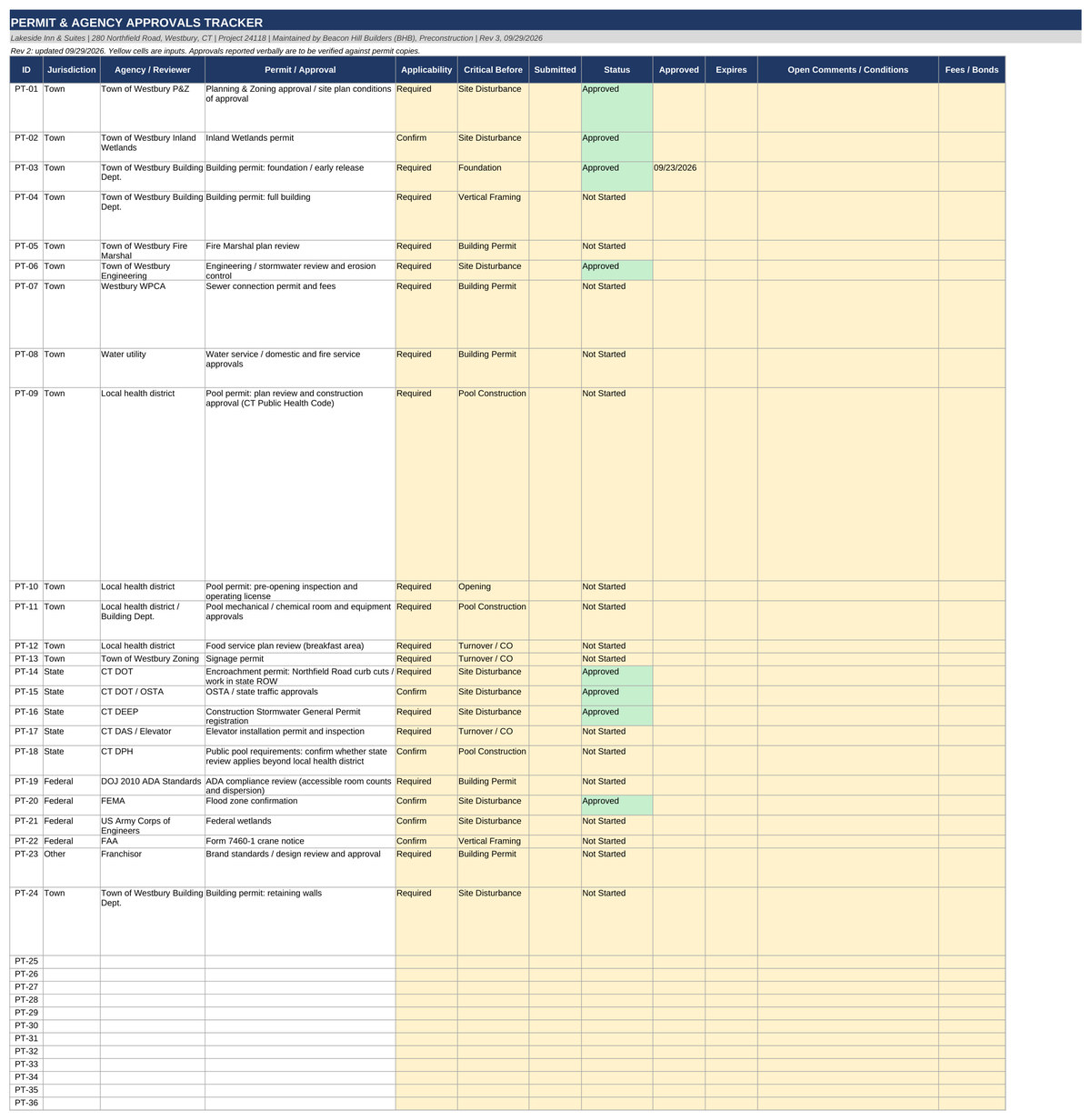Image resolution: width=1091 pixels, height=1120 pixels.
Task: Select 'Building permit: foundation / early release' cell
Action: click(300, 176)
